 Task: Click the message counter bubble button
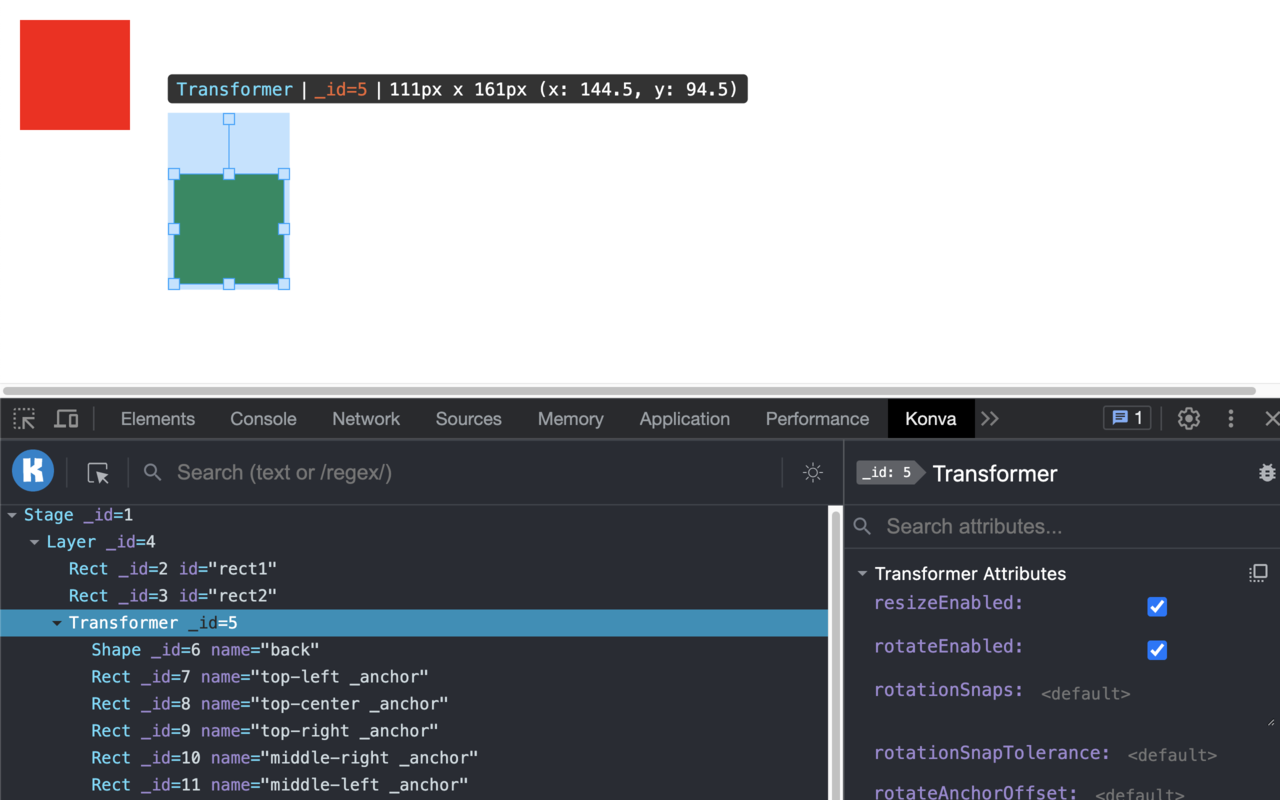coord(1126,418)
